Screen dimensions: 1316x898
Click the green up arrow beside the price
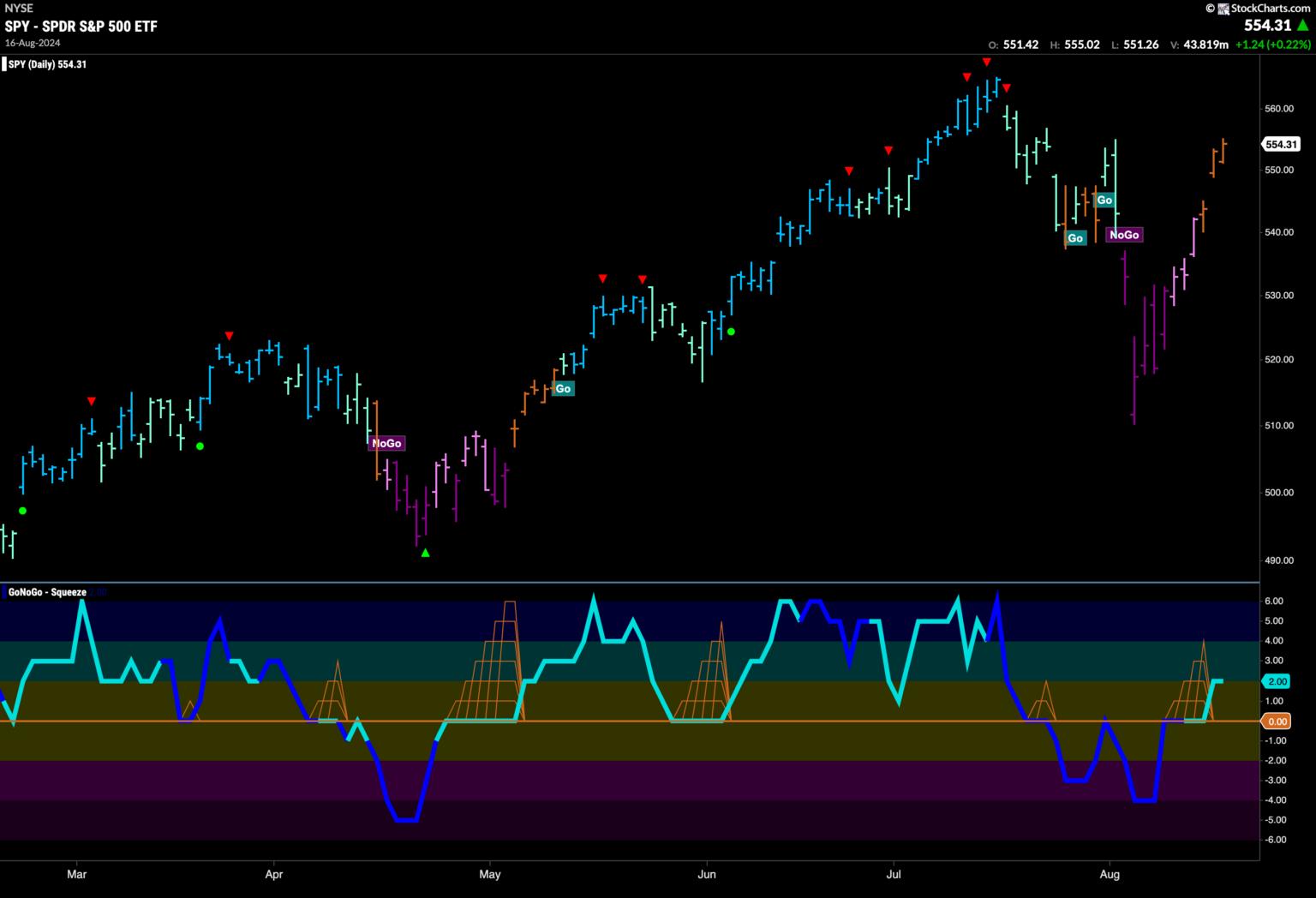click(1302, 26)
